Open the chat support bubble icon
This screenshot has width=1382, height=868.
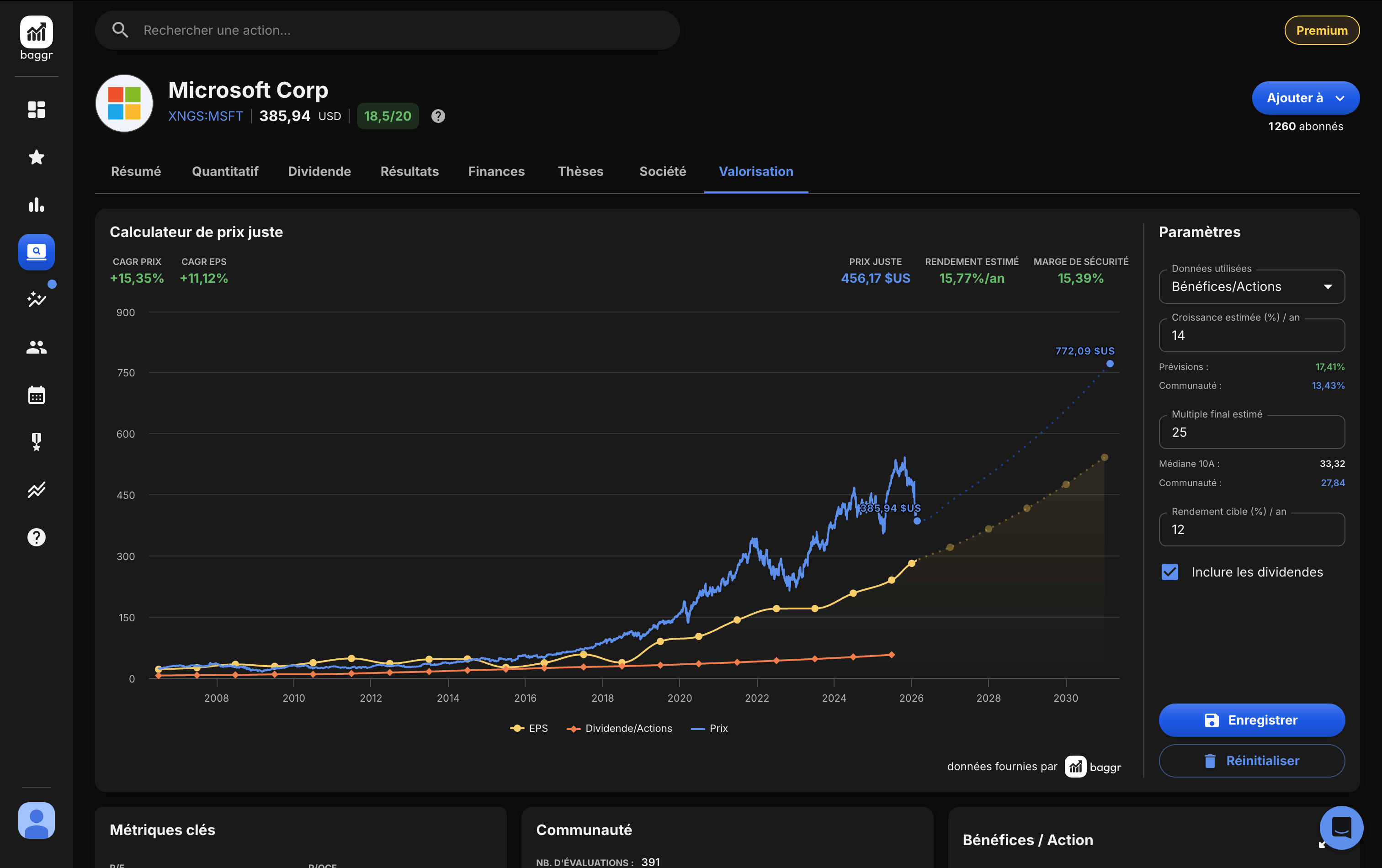1341,827
